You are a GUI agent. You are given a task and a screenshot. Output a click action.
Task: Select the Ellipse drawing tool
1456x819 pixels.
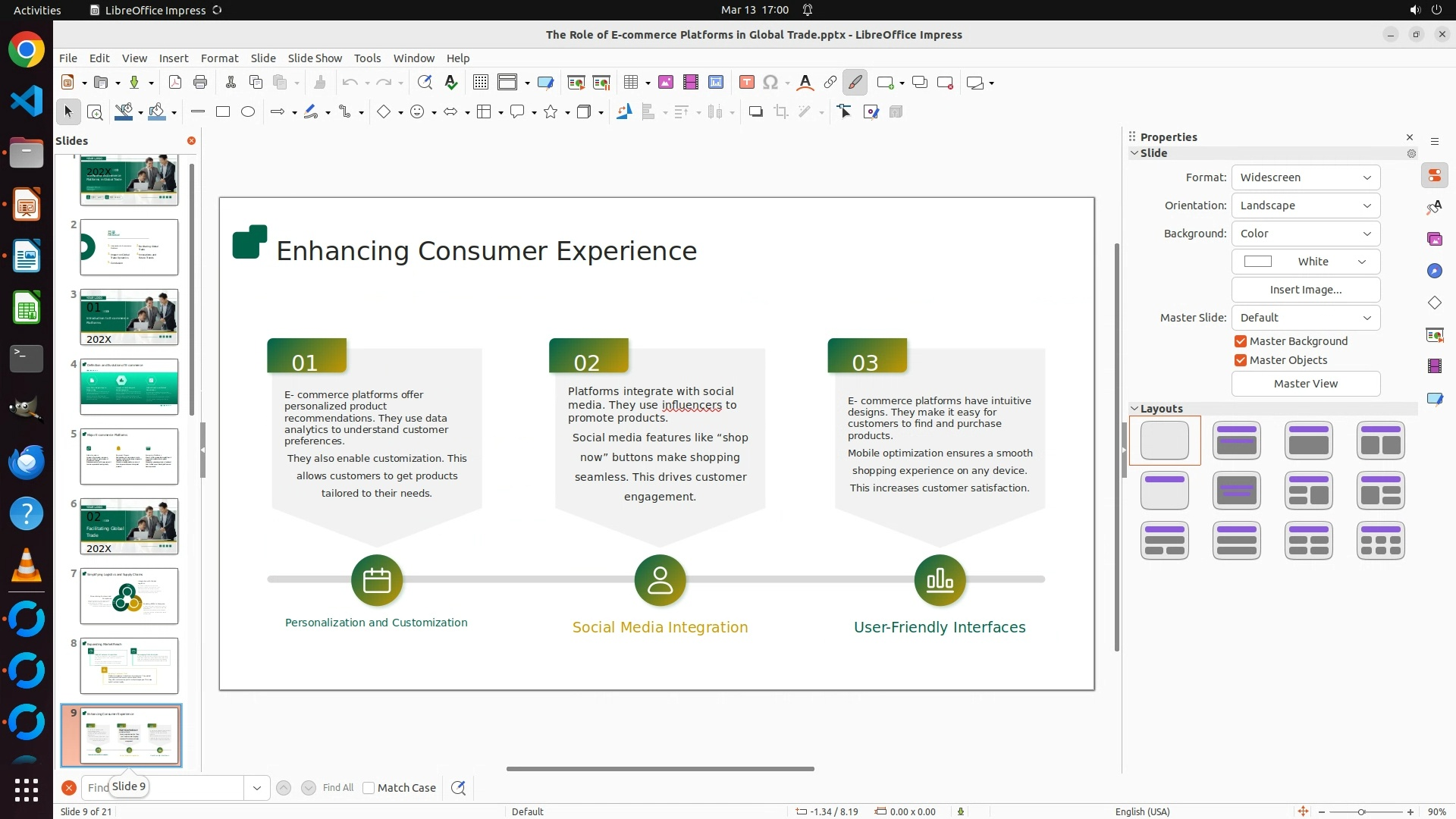pos(248,112)
